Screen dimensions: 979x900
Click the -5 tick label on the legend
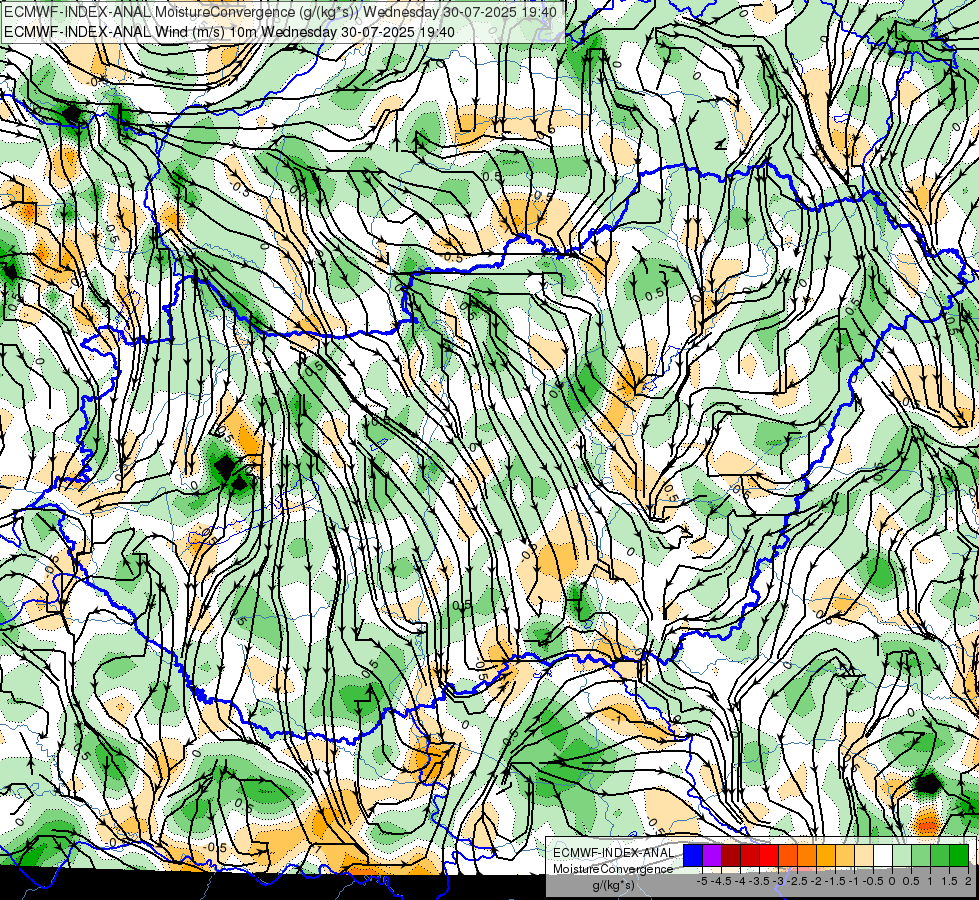click(x=702, y=881)
